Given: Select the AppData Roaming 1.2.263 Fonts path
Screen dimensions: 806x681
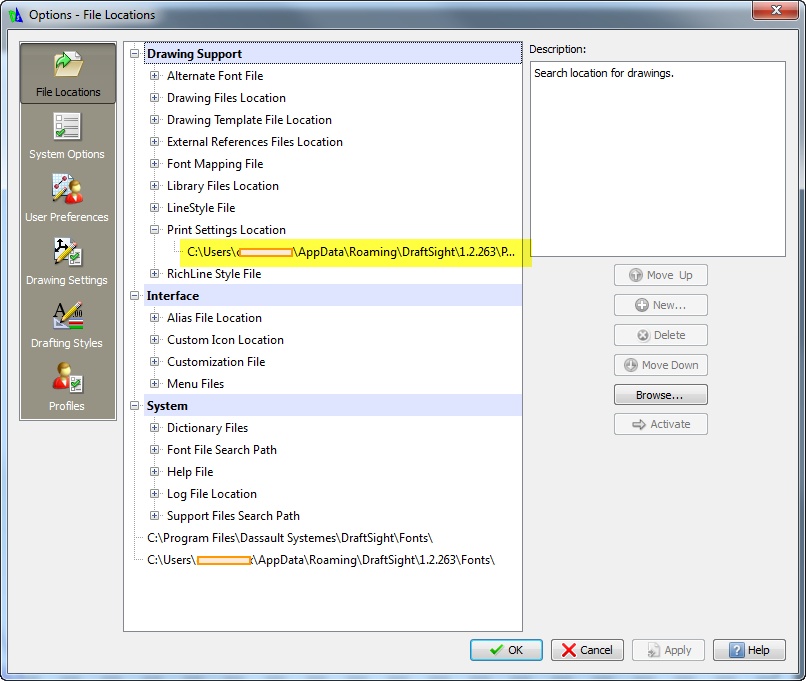Looking at the screenshot, I should [321, 560].
